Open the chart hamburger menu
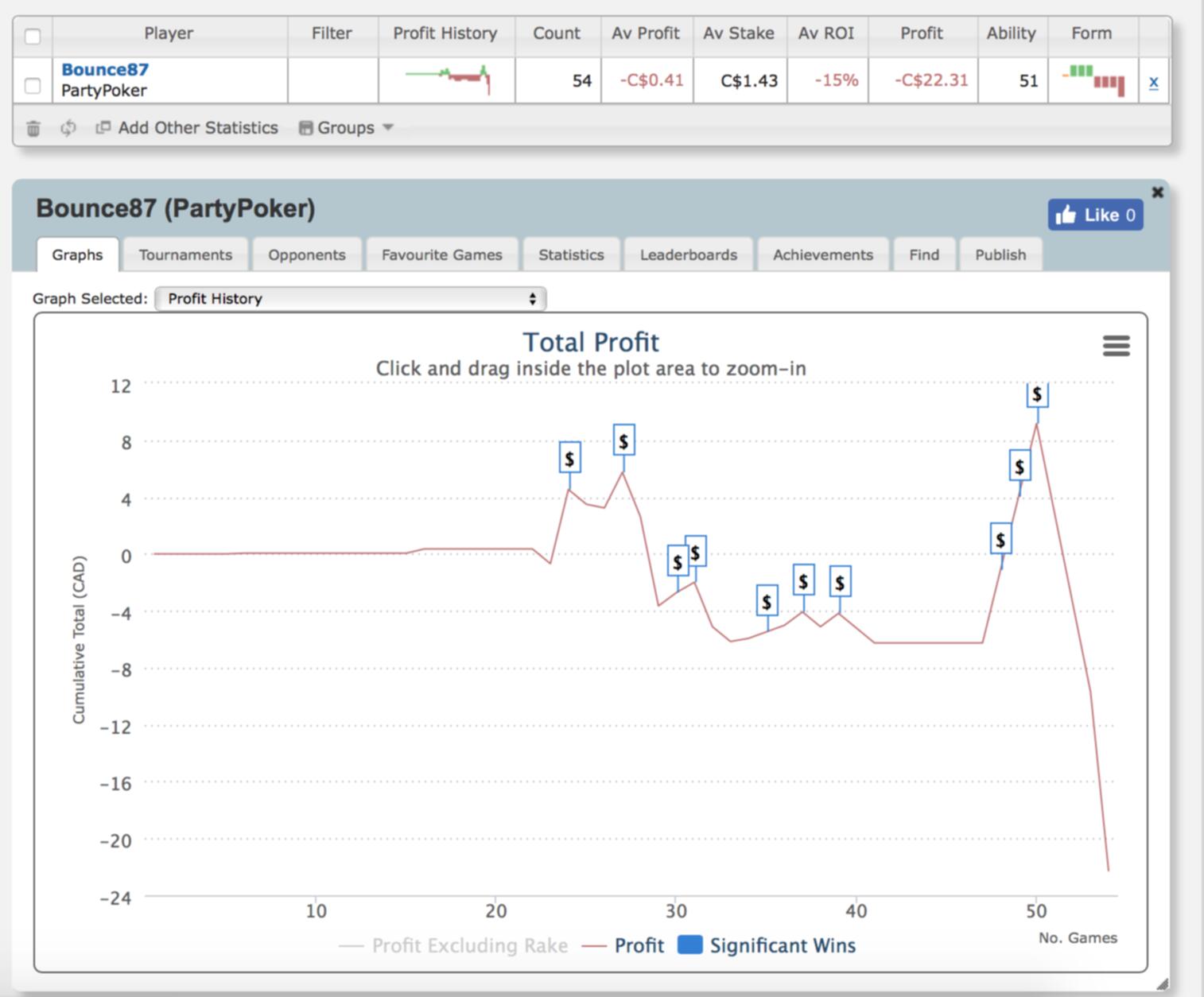The height and width of the screenshot is (997, 1204). [x=1116, y=346]
